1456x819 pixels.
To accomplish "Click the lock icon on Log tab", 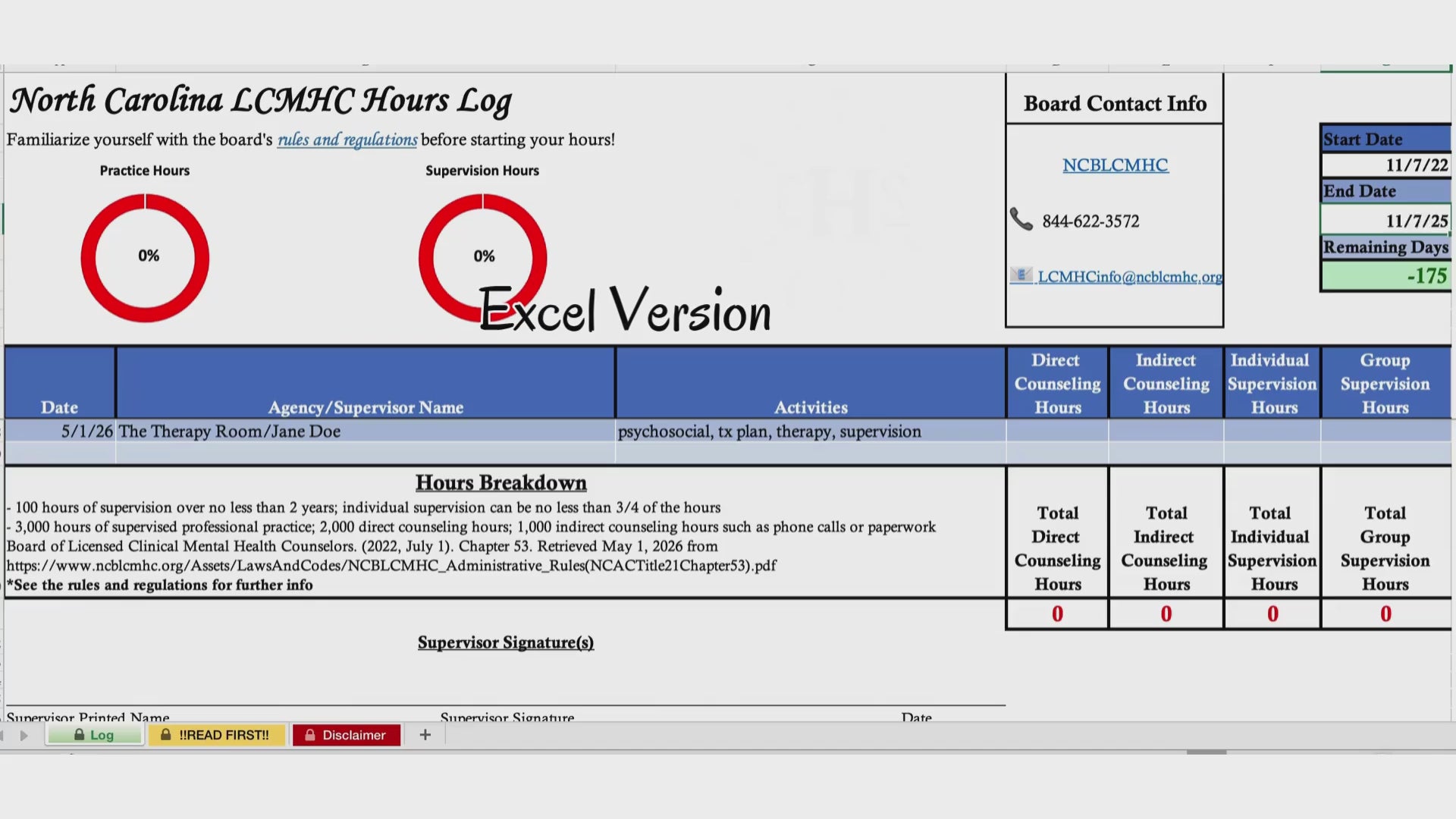I will click(x=79, y=735).
